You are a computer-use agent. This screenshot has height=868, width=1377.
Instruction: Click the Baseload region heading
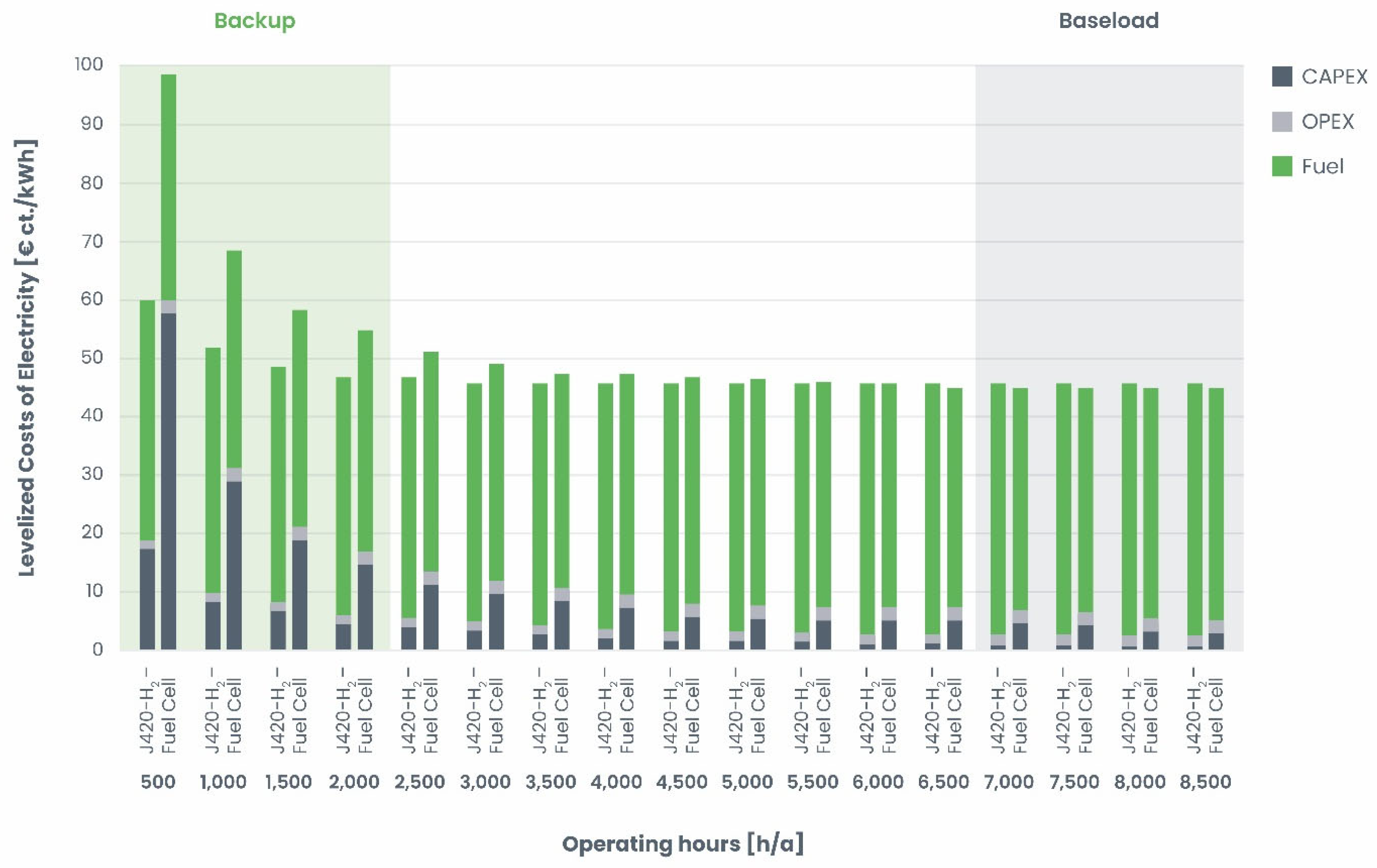click(x=1108, y=21)
